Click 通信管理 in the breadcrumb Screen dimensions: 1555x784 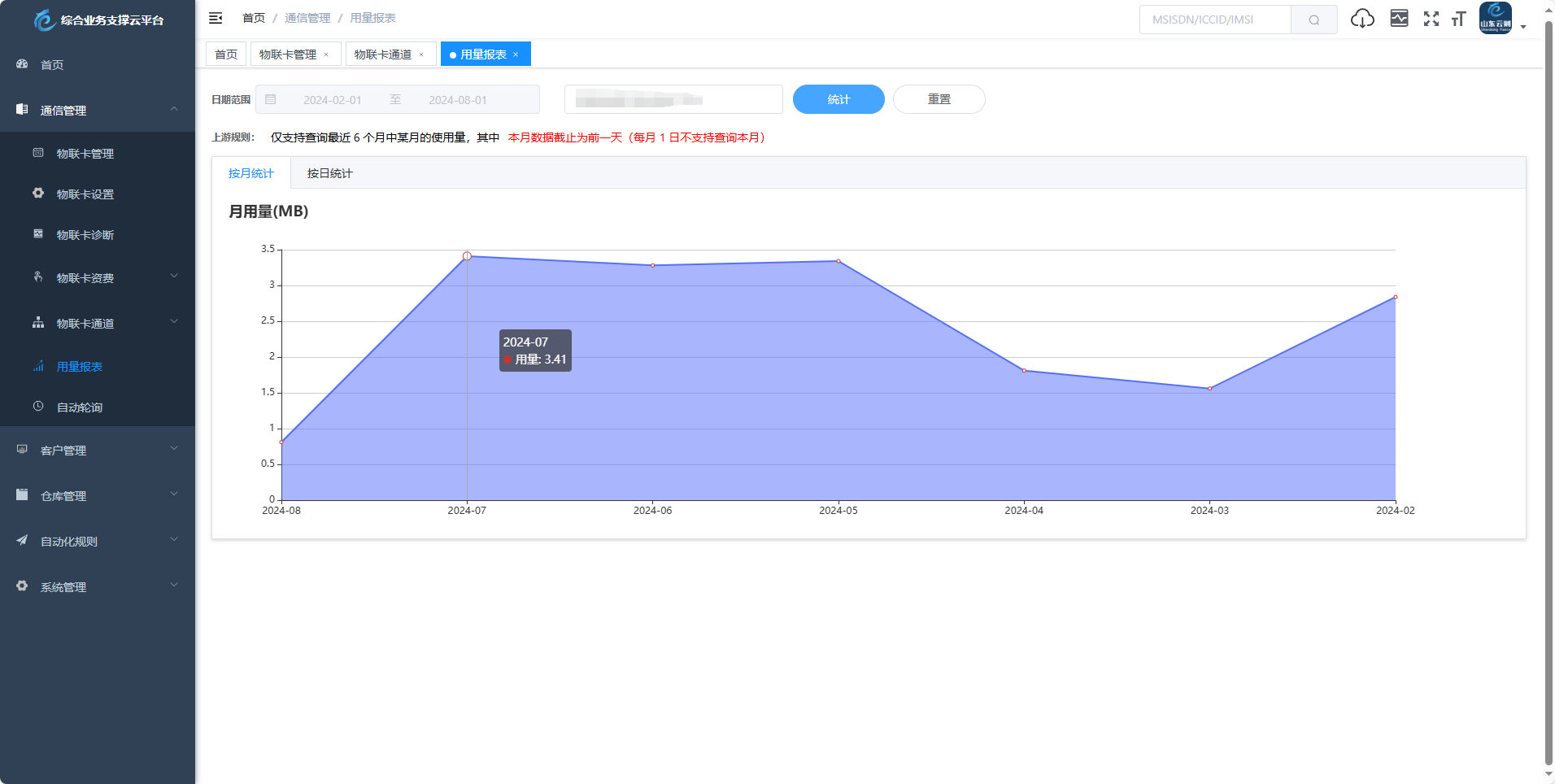coord(307,18)
